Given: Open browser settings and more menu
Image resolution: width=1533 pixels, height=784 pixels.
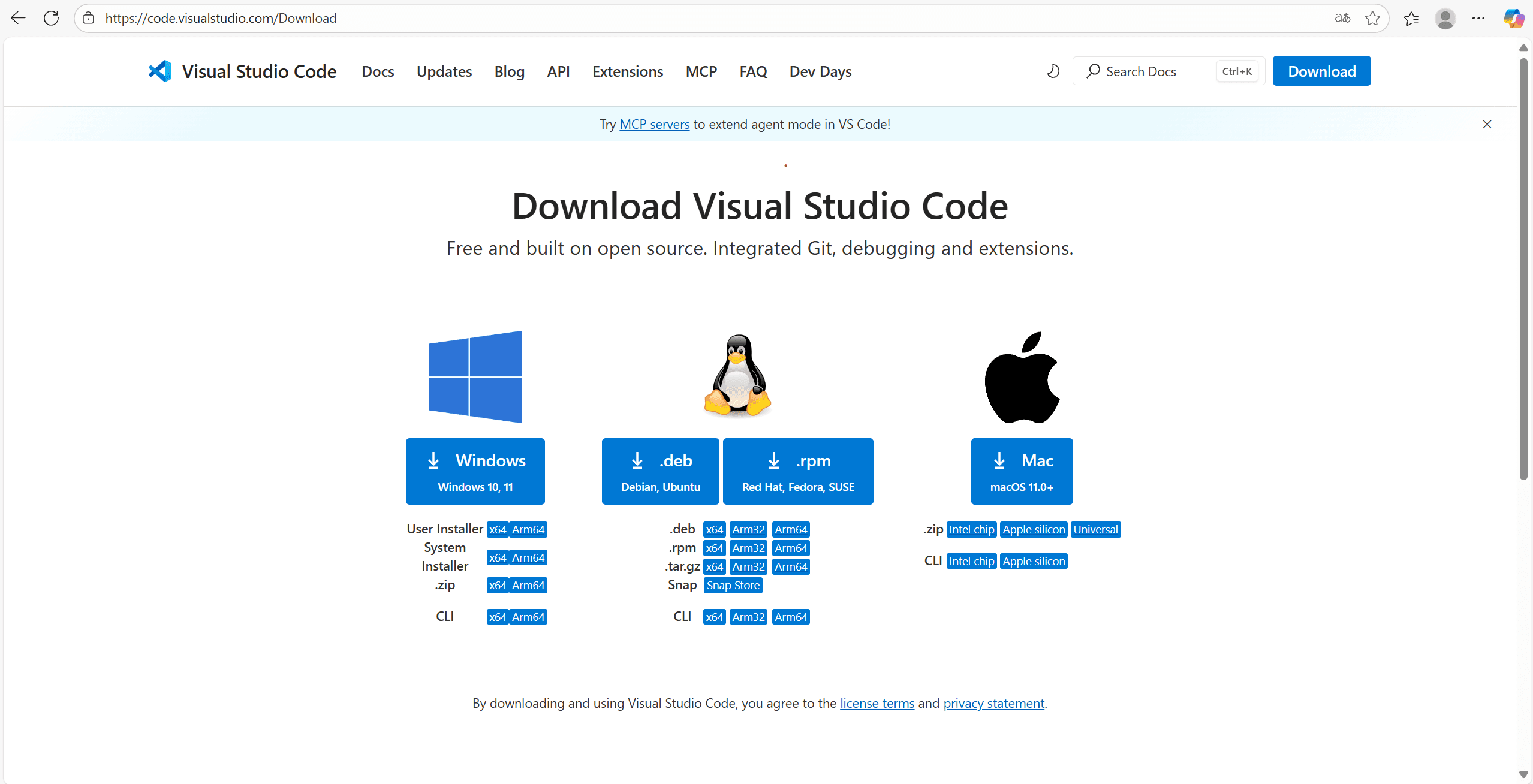Looking at the screenshot, I should point(1478,18).
